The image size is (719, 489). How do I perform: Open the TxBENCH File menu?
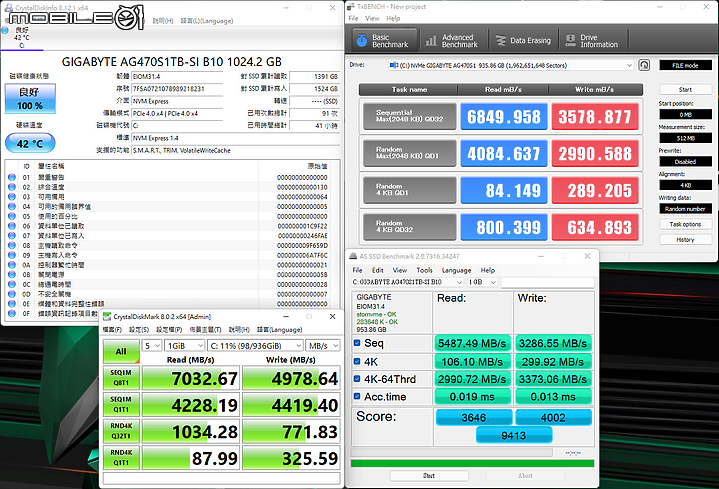pyautogui.click(x=353, y=18)
